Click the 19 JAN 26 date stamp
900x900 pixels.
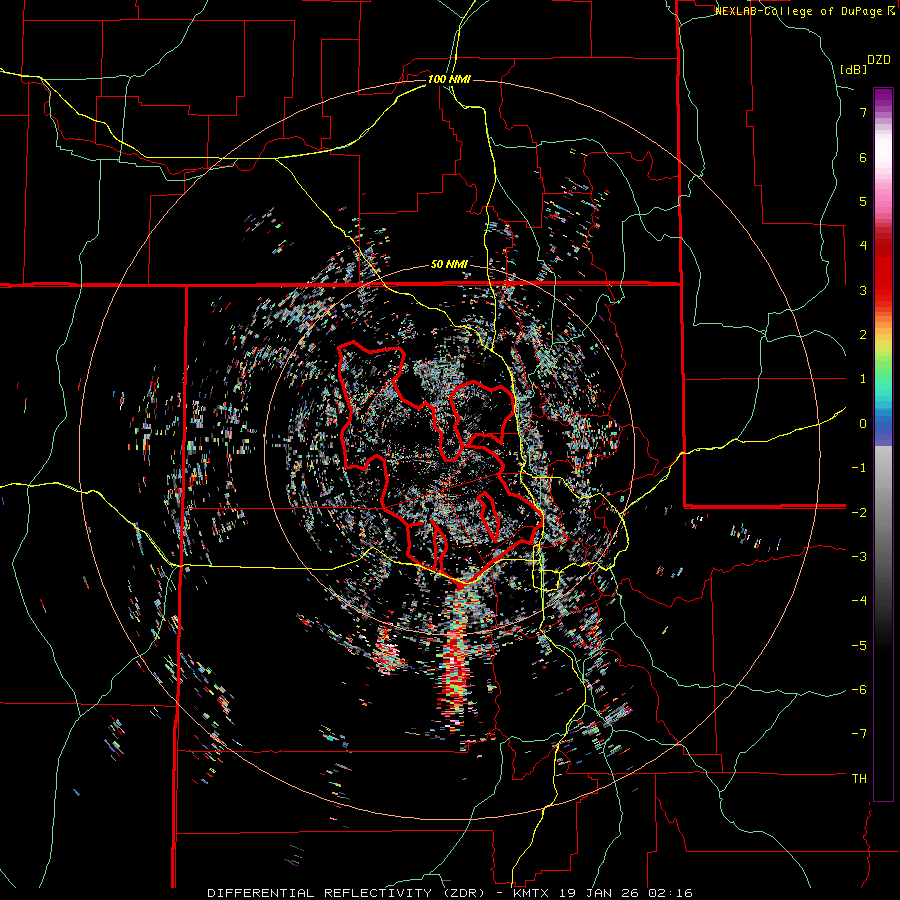[x=599, y=893]
